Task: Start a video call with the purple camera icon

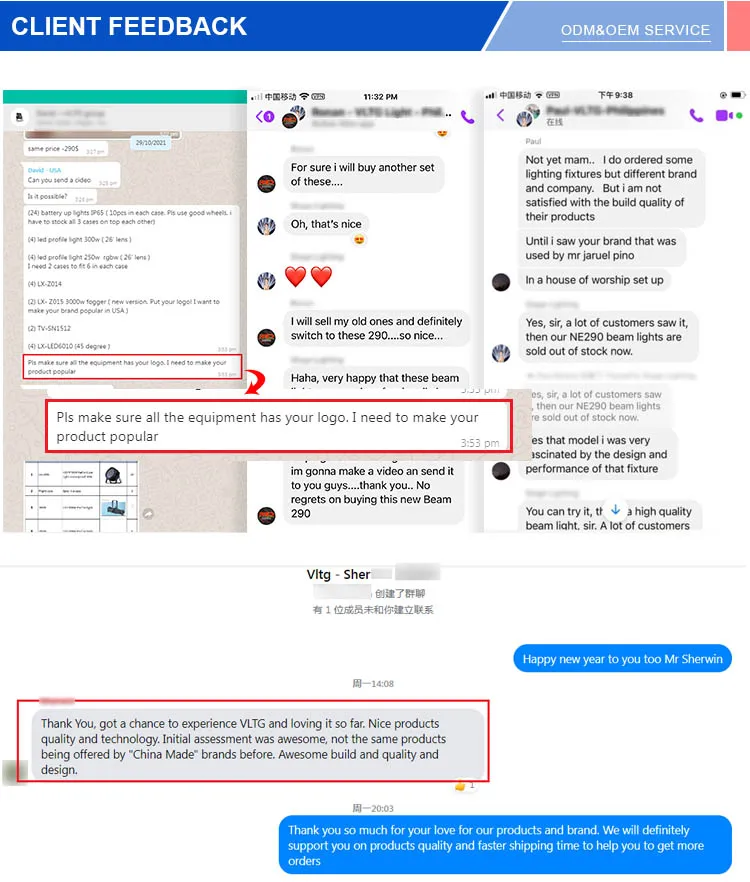Action: coord(724,115)
